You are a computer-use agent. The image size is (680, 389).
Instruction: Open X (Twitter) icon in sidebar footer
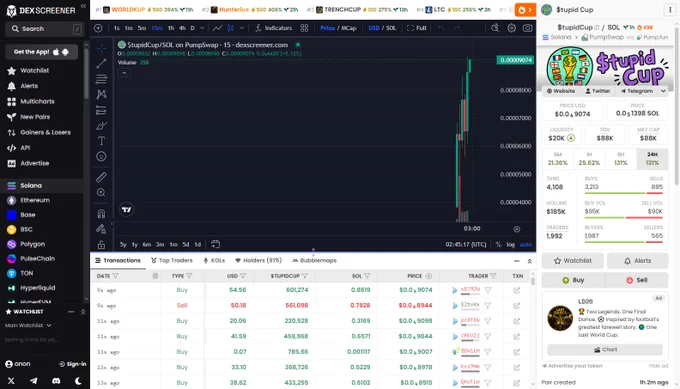(x=11, y=381)
